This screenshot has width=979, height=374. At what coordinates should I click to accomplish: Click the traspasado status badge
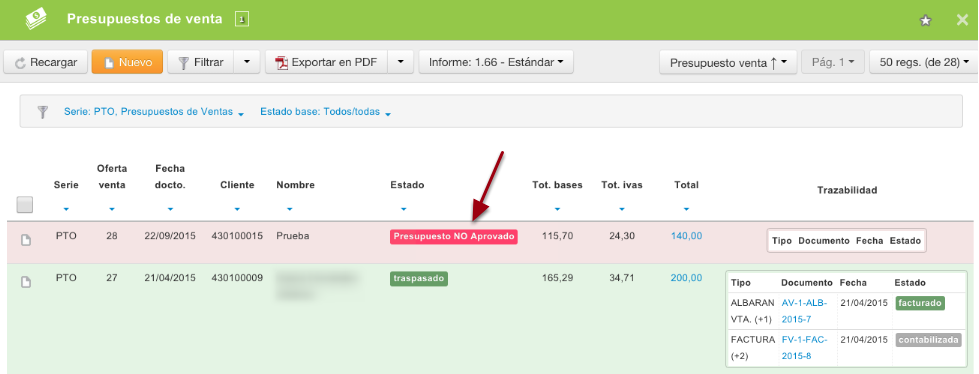coord(419,278)
